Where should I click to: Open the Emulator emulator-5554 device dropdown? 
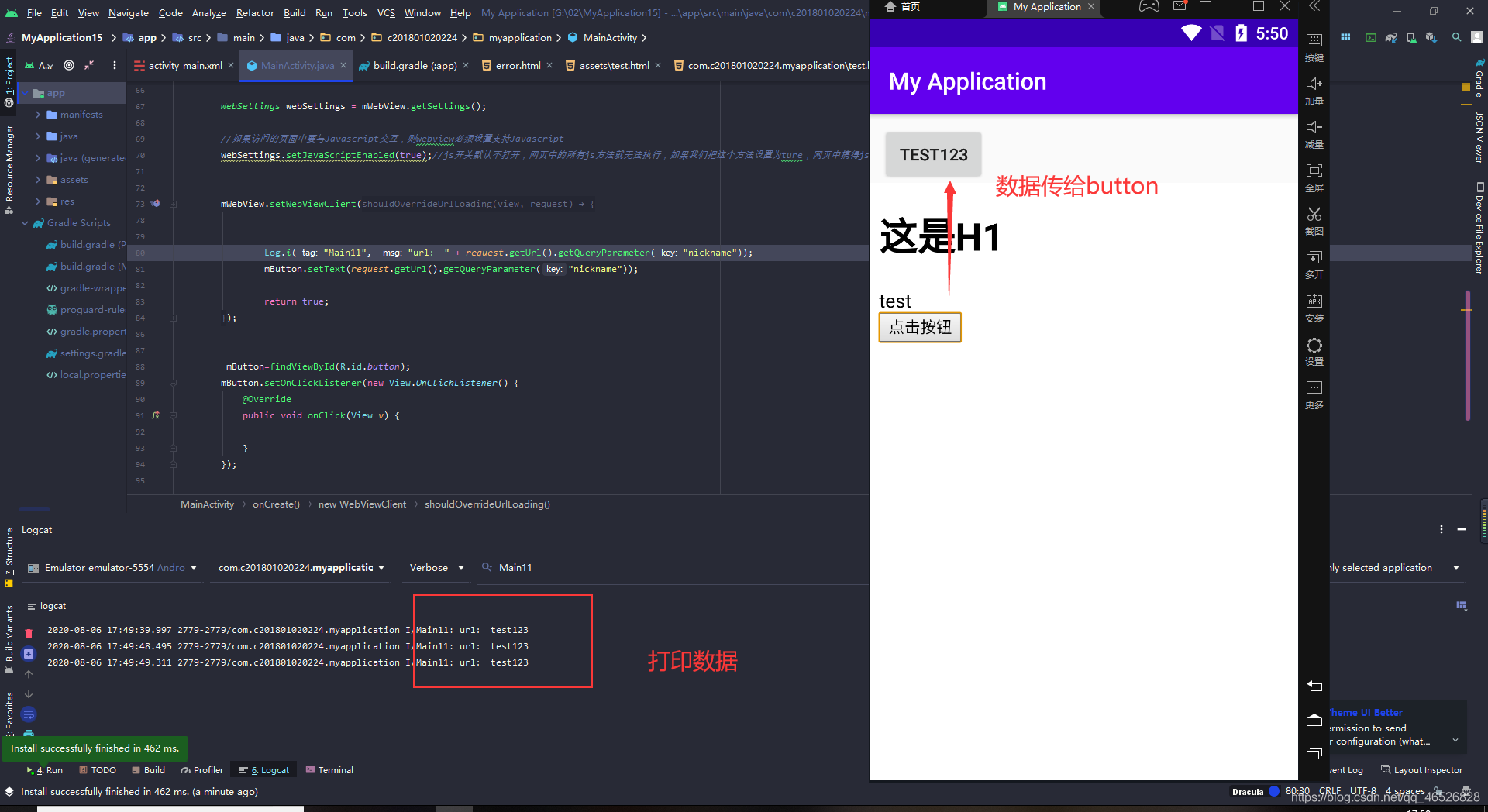click(x=112, y=568)
